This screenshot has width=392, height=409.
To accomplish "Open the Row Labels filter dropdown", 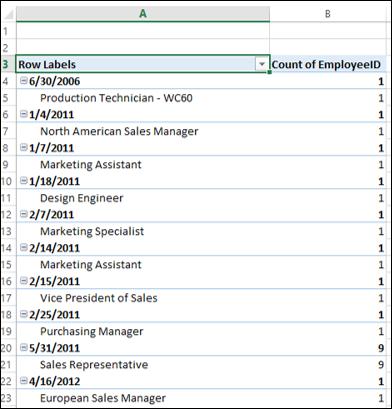I will click(262, 64).
